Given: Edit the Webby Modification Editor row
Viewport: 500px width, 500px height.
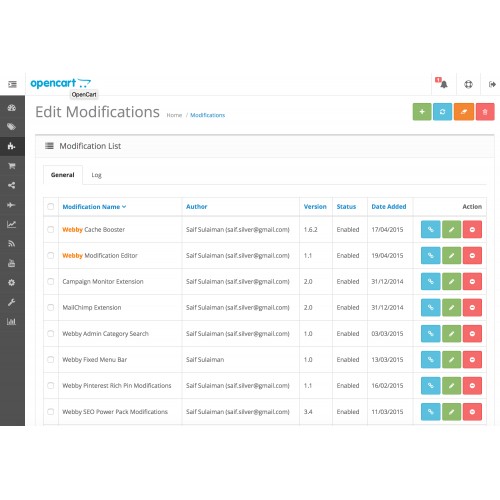Looking at the screenshot, I should click(x=451, y=255).
